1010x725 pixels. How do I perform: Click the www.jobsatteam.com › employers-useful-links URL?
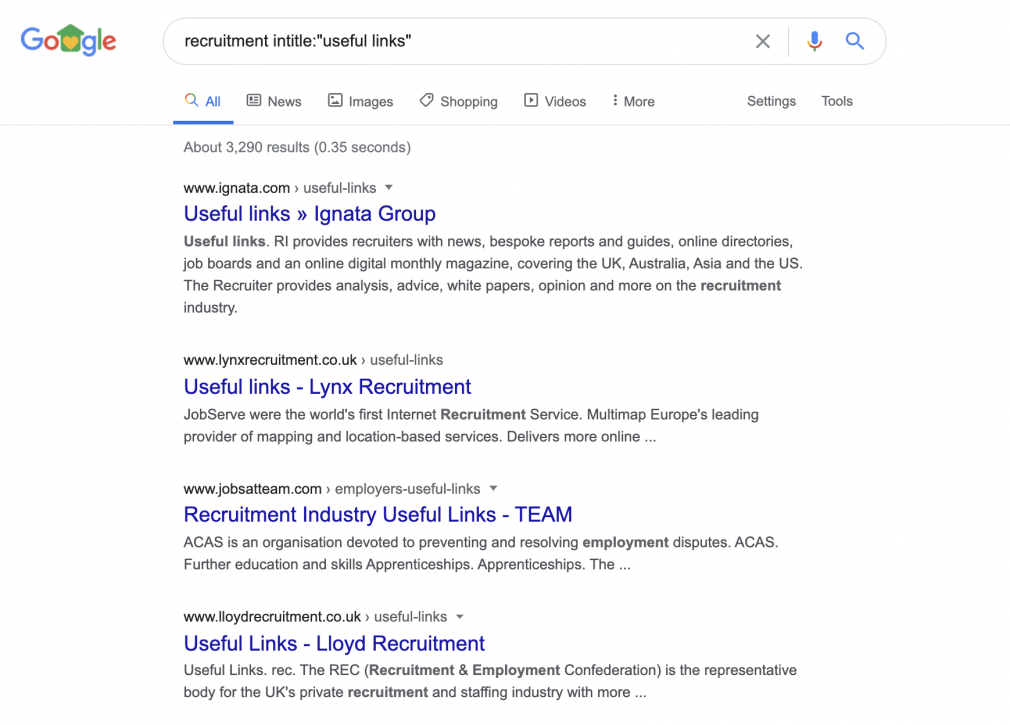(x=332, y=489)
